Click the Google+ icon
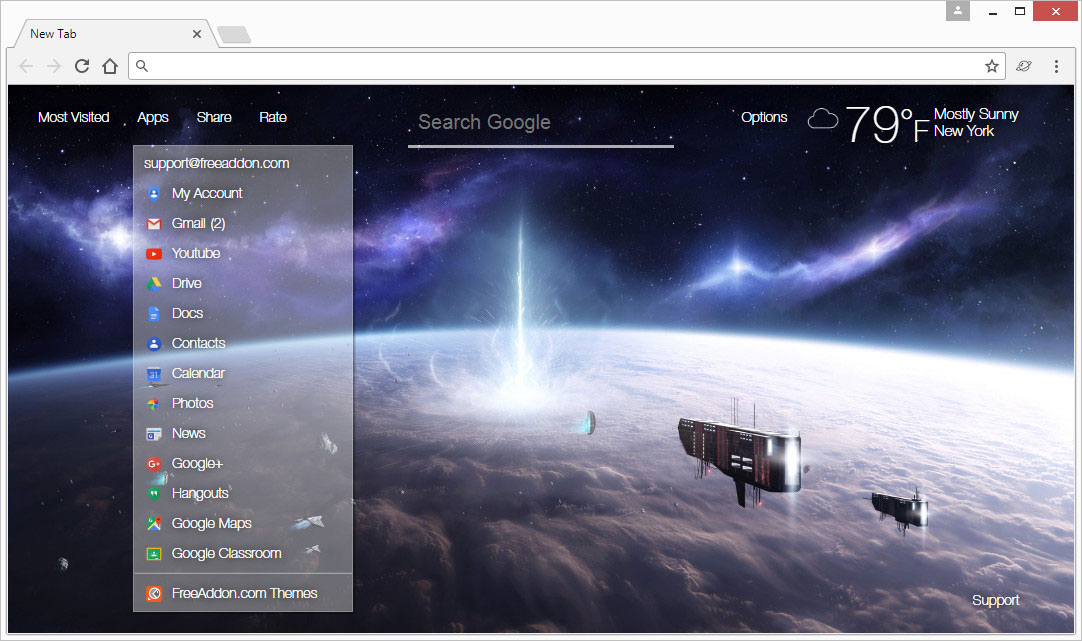Screen dimensions: 1082x641 [x=154, y=464]
